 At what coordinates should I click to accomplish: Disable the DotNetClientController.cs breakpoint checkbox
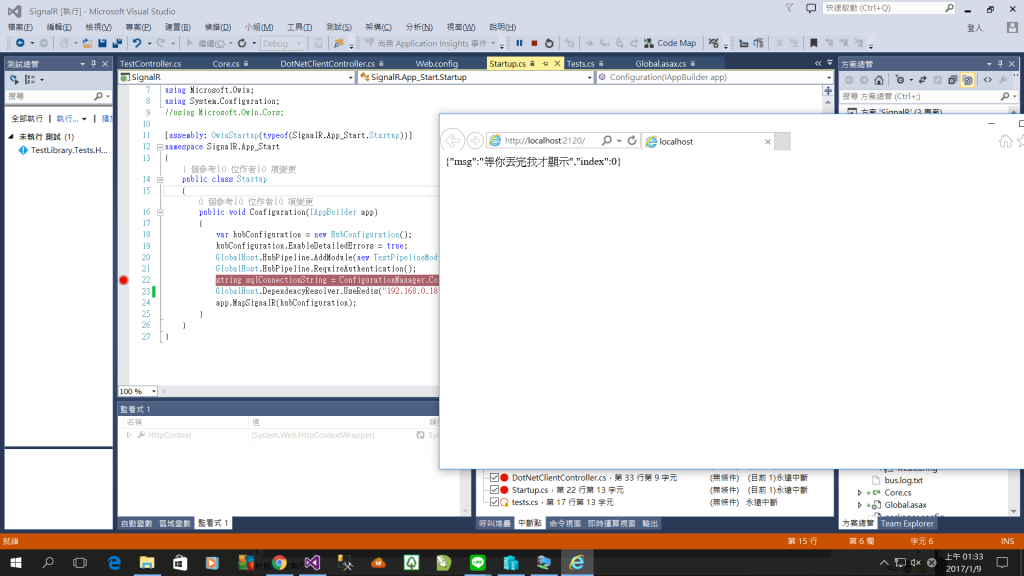(494, 477)
